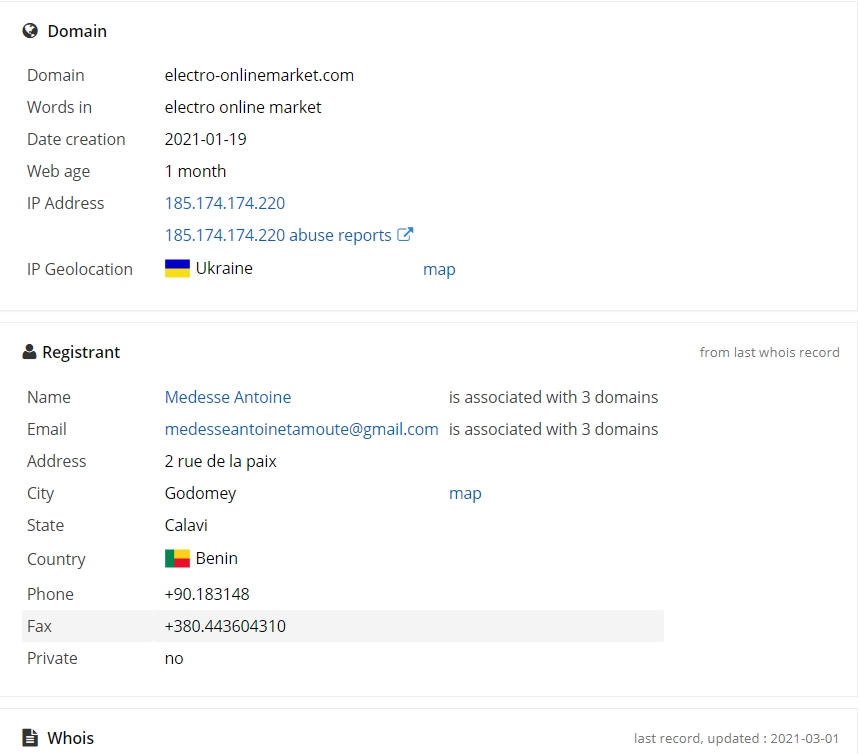Screen dimensions: 859x754
Task: Click the Phone row label
Action: coord(50,594)
